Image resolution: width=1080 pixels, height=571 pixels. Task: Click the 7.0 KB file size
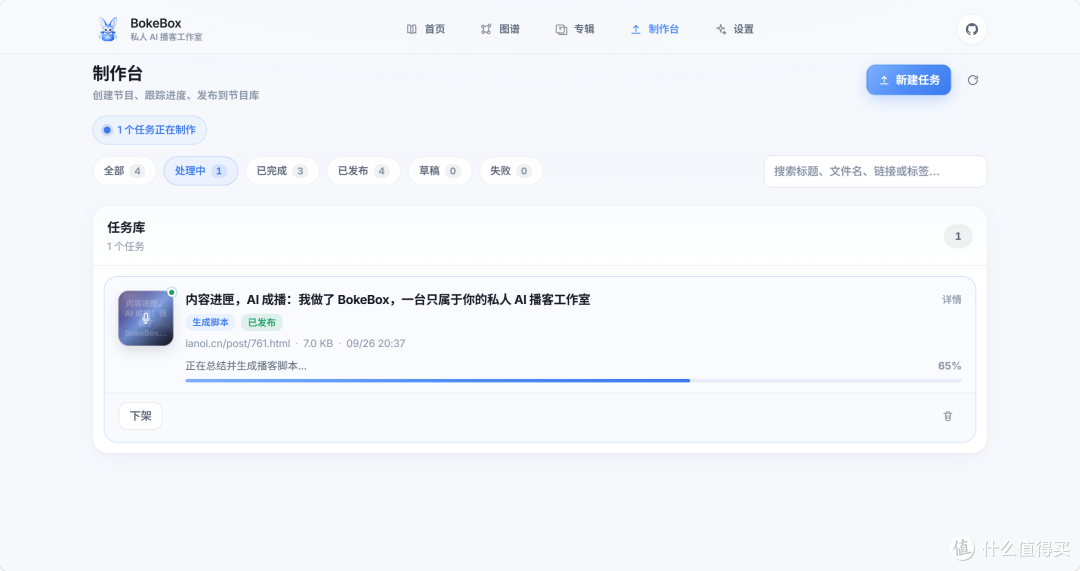pos(318,343)
